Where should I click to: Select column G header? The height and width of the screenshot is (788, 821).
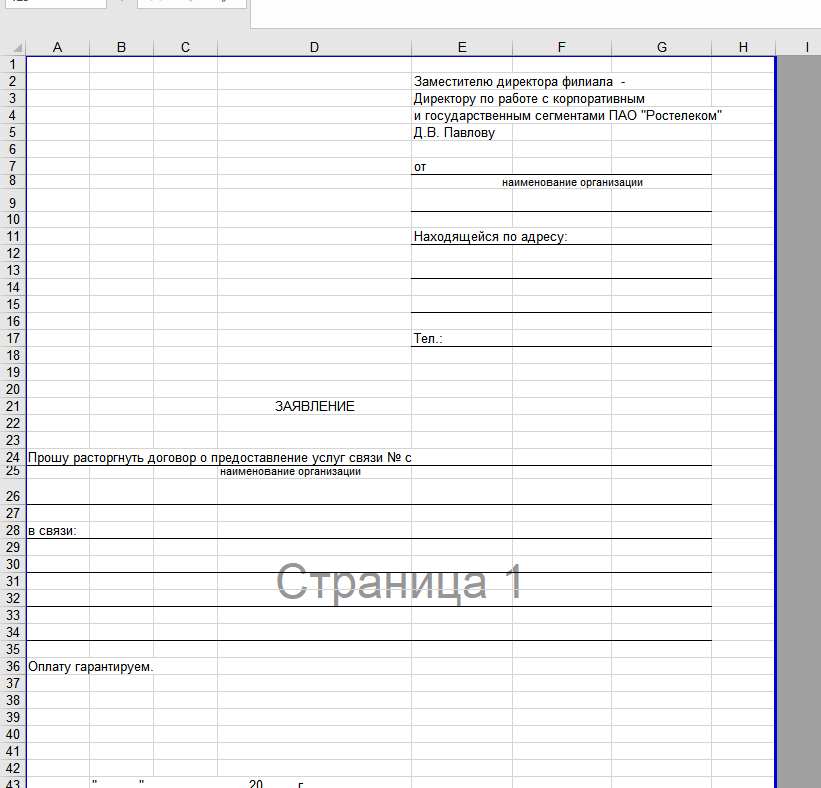pos(661,47)
